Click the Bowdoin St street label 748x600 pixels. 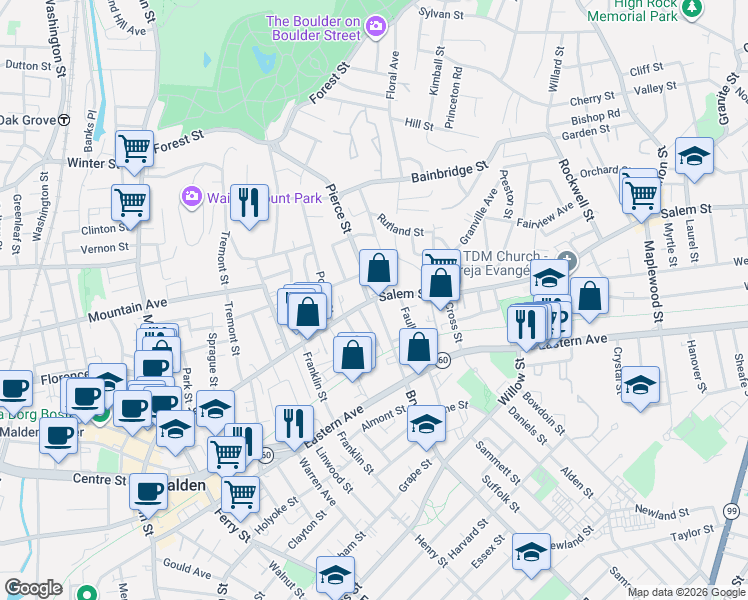click(543, 414)
